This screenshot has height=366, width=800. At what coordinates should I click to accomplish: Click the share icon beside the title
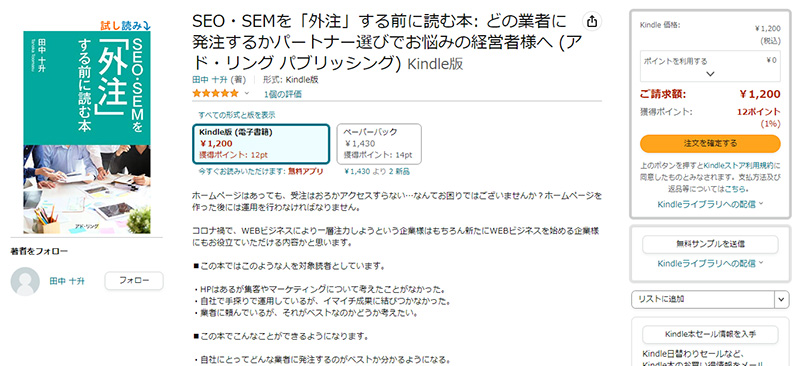tap(592, 21)
